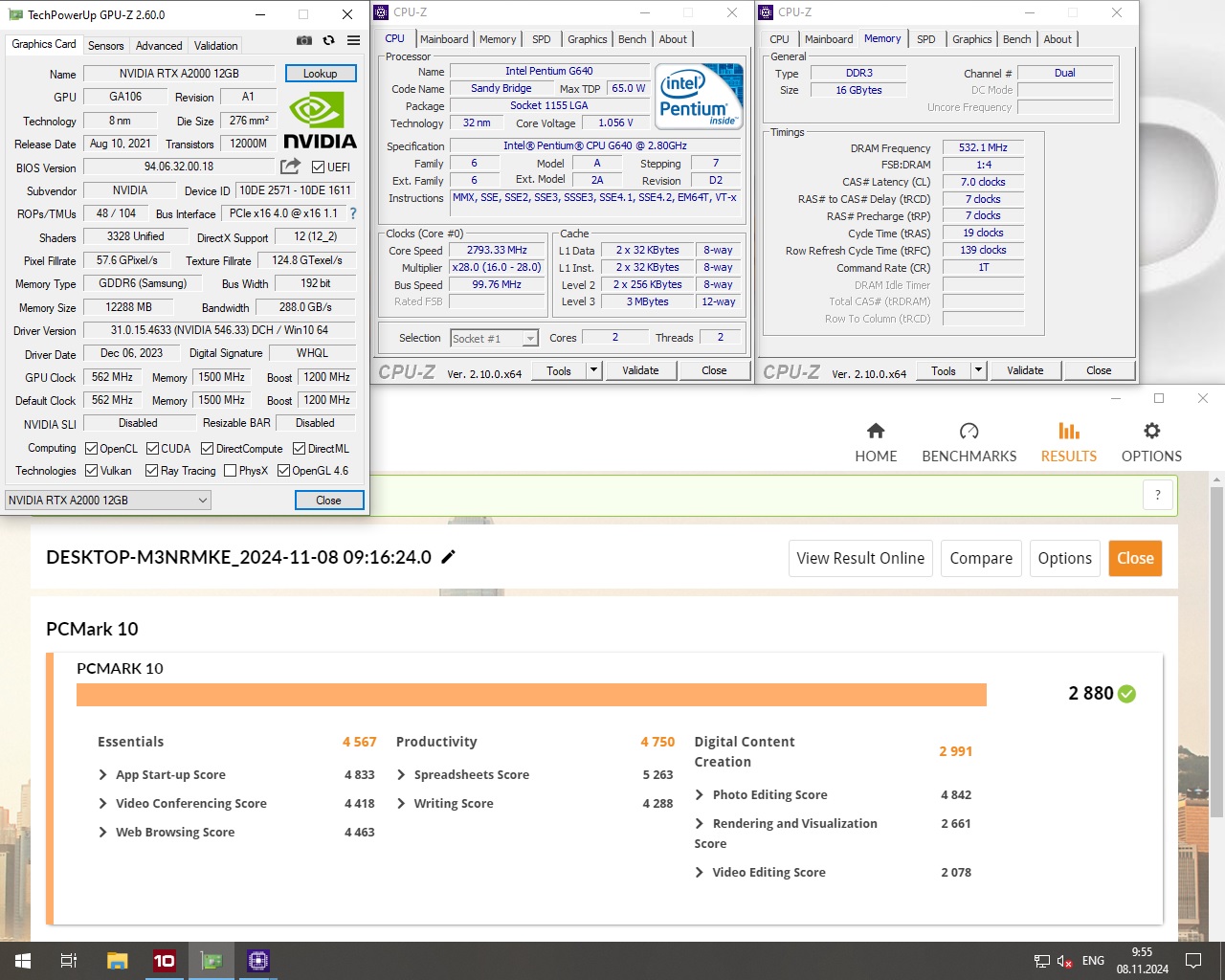The height and width of the screenshot is (980, 1225).
Task: Open Windows Start menu
Action: [23, 961]
